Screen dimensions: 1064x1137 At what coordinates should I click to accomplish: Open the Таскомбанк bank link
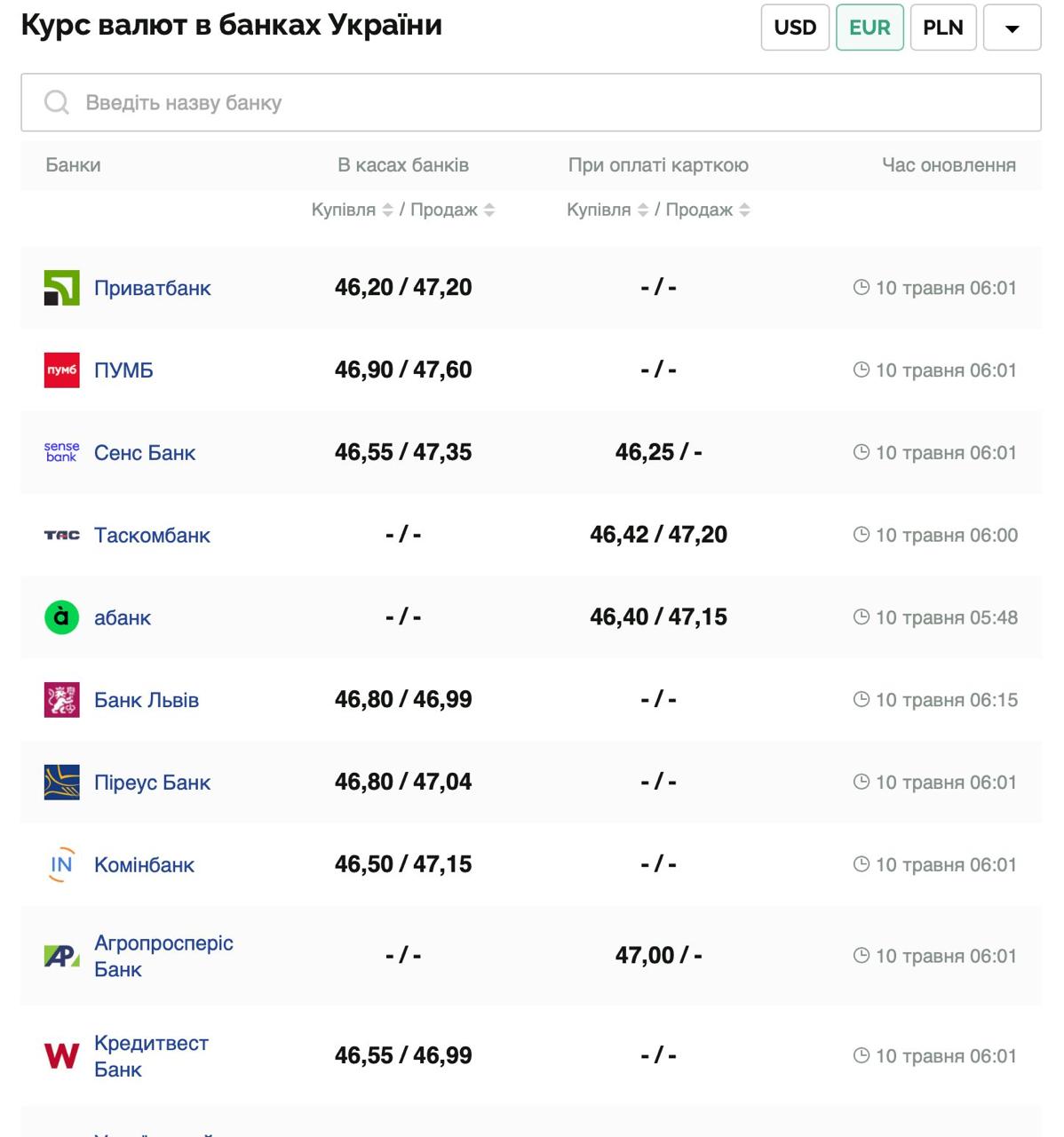coord(152,536)
